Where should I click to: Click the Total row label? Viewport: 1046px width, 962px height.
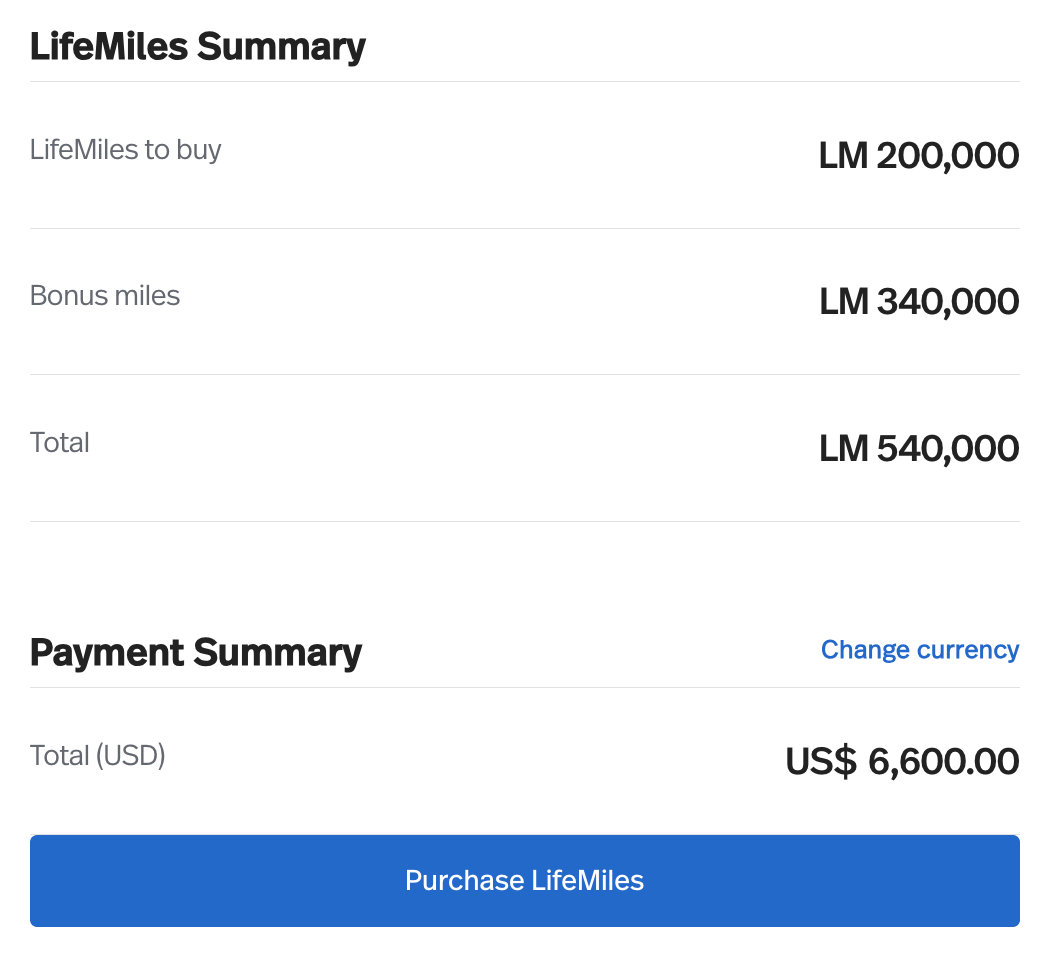[x=59, y=441]
